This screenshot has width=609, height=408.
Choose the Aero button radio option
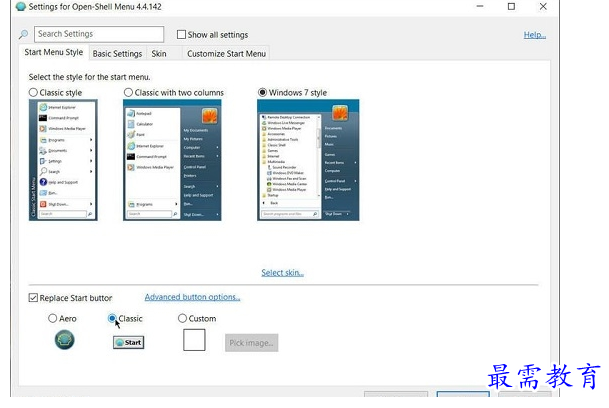[52, 318]
